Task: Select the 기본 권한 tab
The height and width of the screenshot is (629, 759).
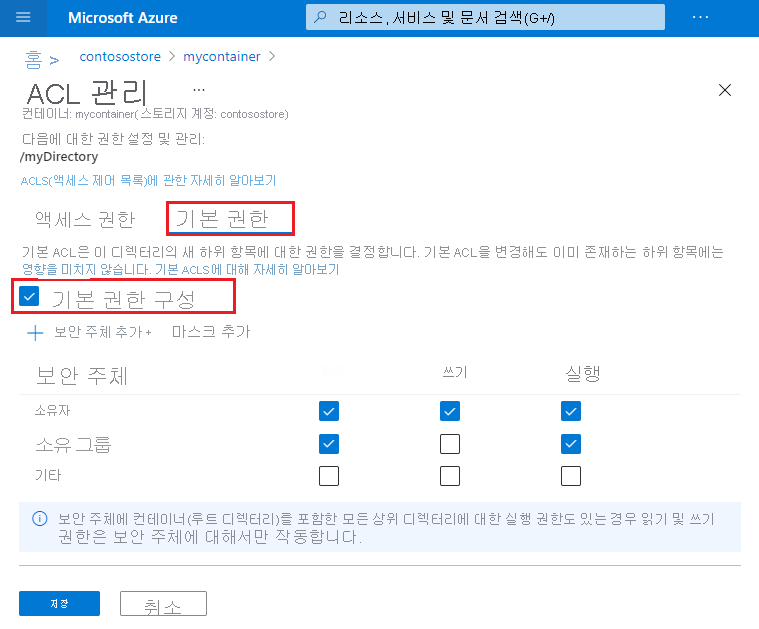Action: (x=230, y=219)
